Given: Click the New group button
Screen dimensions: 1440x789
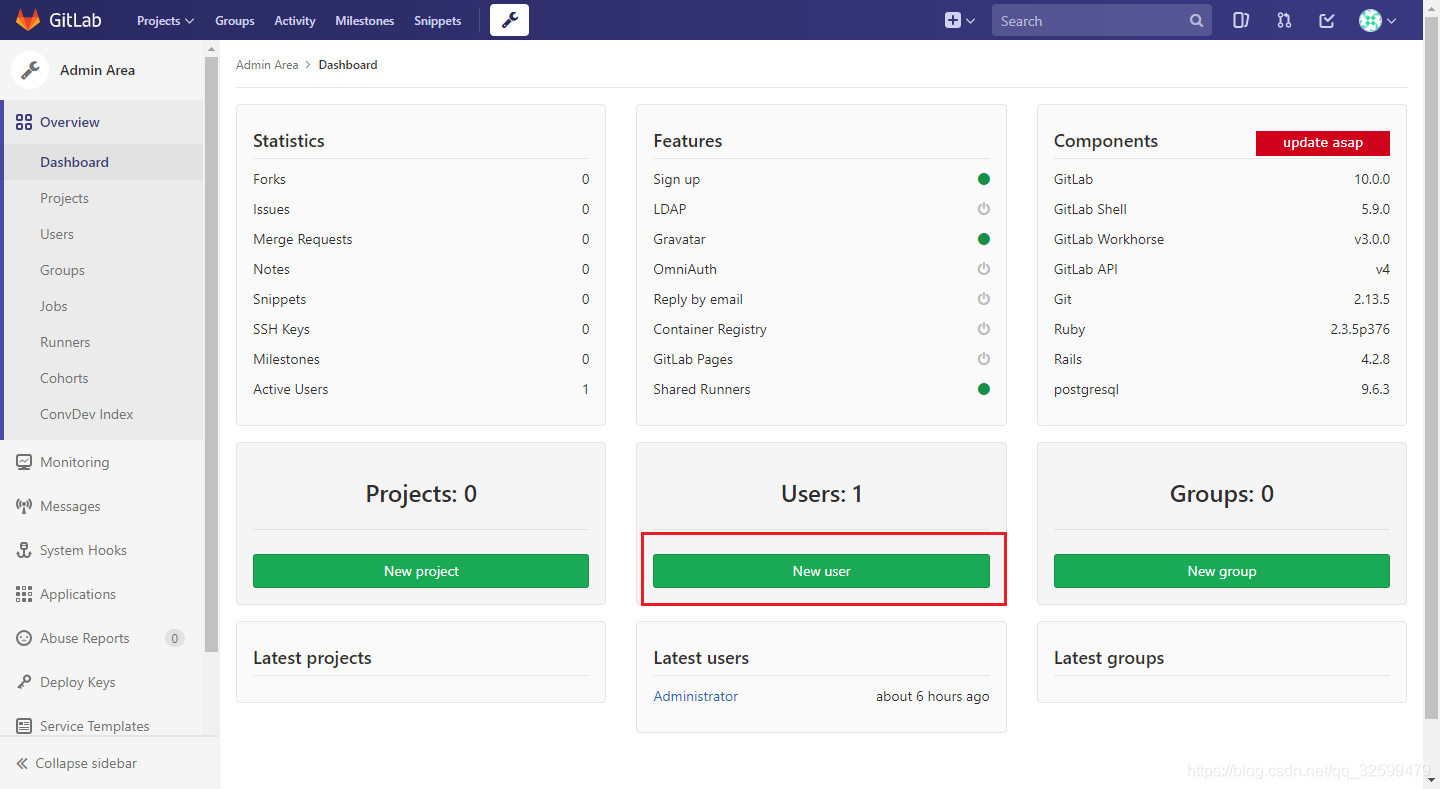Looking at the screenshot, I should pos(1222,571).
